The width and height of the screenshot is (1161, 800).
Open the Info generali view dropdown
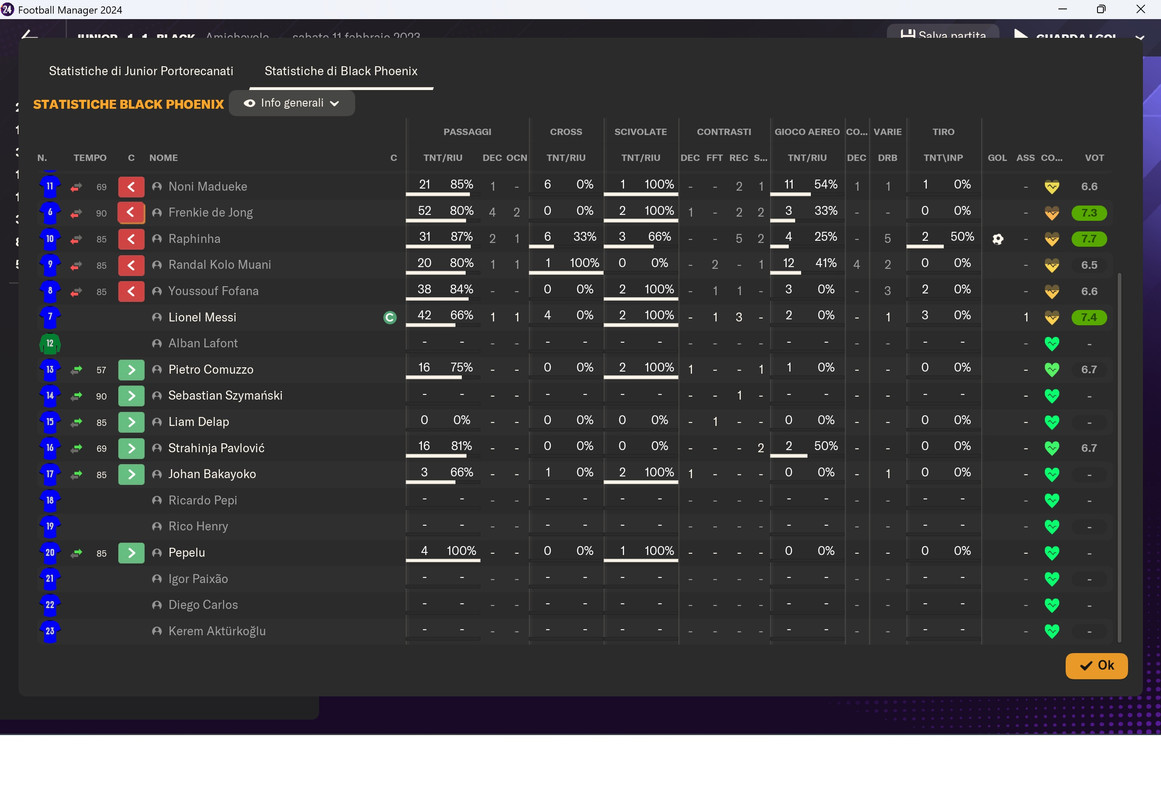point(292,103)
